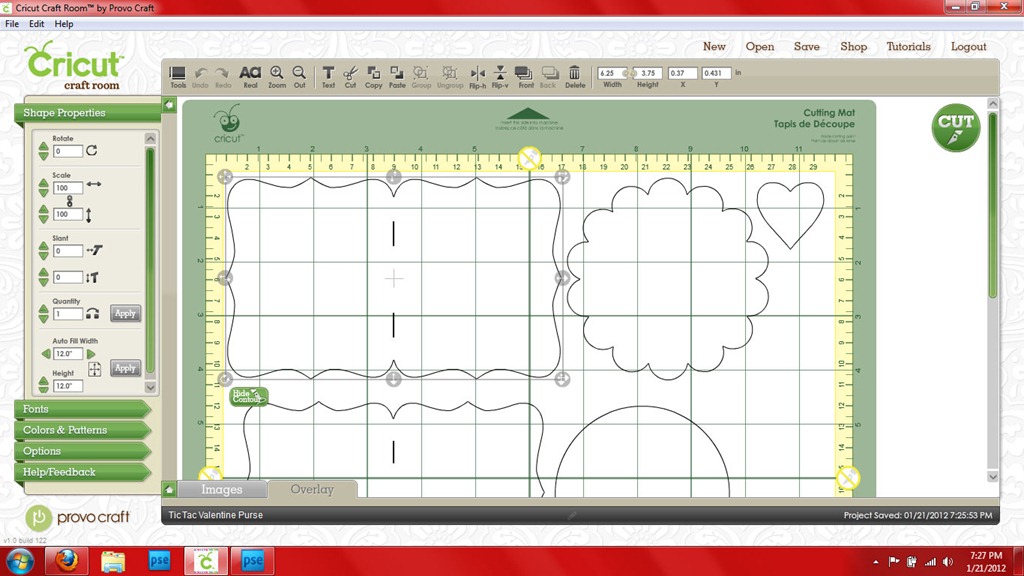This screenshot has width=1024, height=576.
Task: Click the Logout link
Action: 968,46
